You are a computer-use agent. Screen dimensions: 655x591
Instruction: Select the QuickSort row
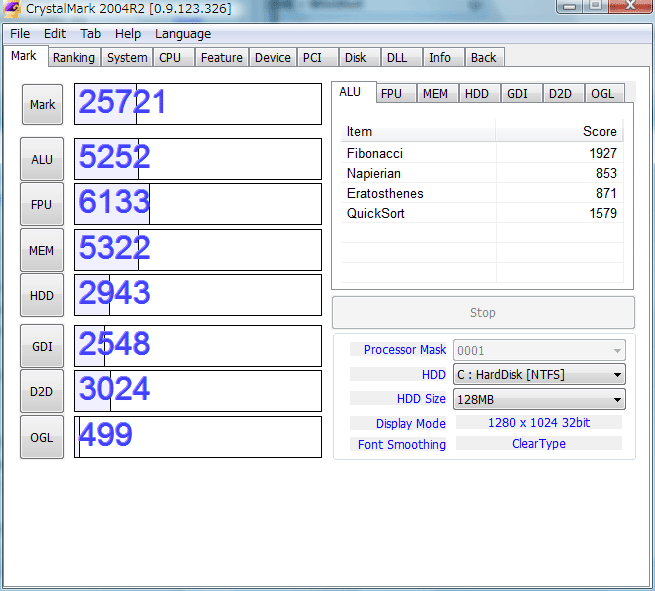(482, 213)
